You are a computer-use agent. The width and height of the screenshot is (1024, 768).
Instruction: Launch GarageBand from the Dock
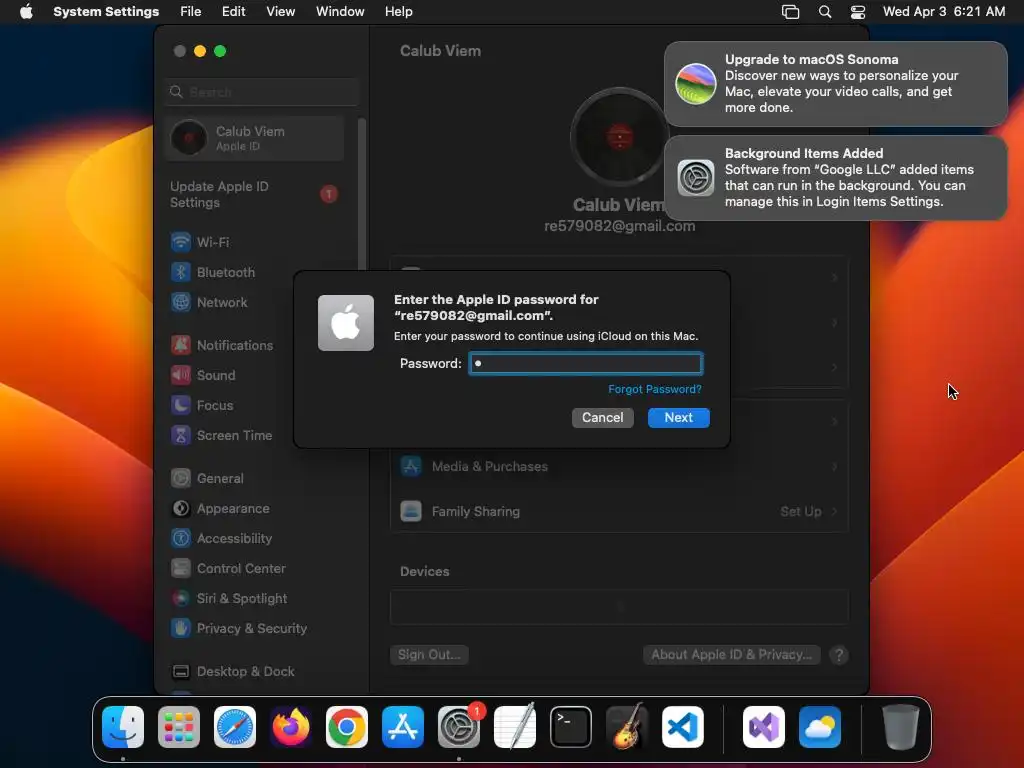pyautogui.click(x=627, y=727)
